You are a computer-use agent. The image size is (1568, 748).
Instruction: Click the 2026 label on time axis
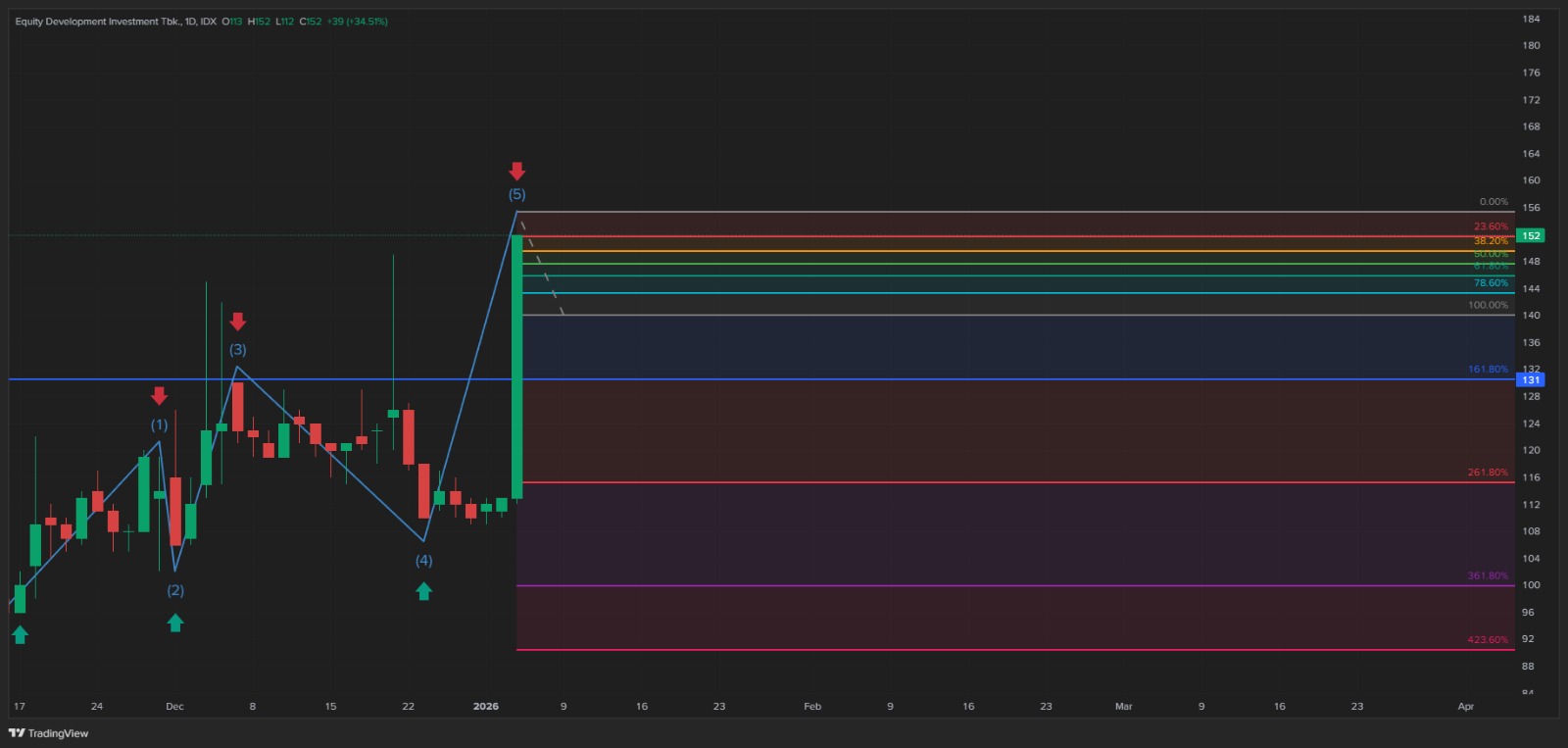coord(486,706)
